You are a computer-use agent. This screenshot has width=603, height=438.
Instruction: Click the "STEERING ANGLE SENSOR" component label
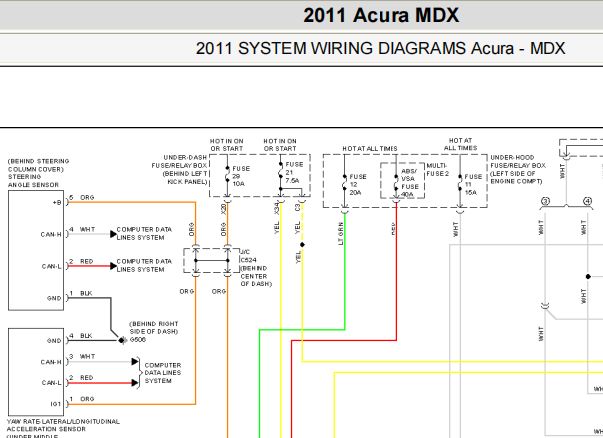click(33, 181)
